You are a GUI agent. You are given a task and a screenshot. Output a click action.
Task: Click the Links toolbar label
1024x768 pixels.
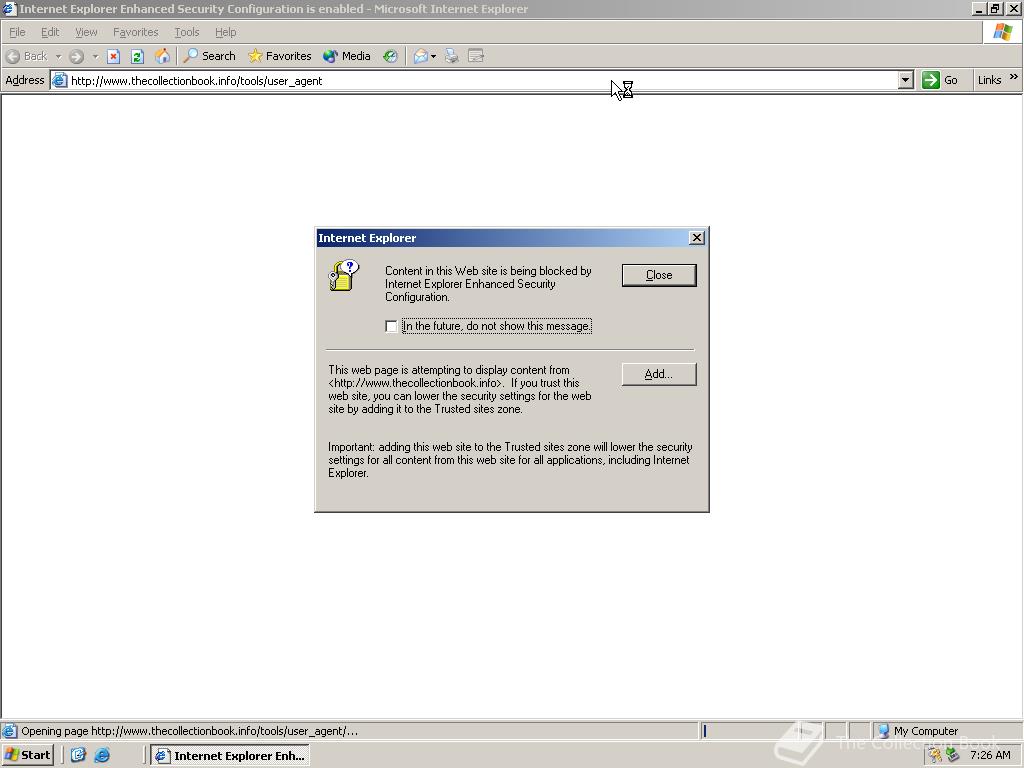point(989,80)
